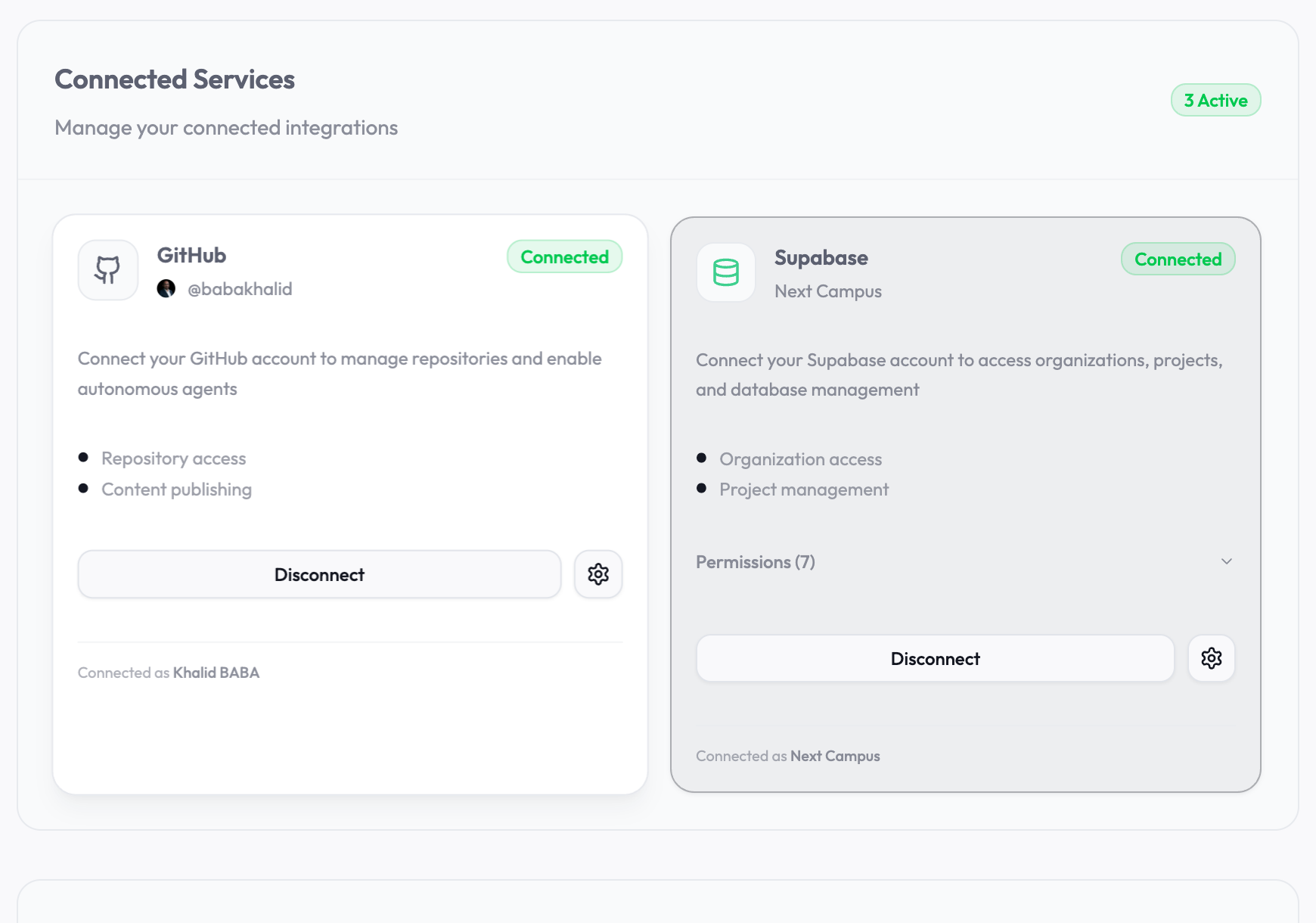Click the 3 Active badge
The width and height of the screenshot is (1316, 923).
[1216, 100]
